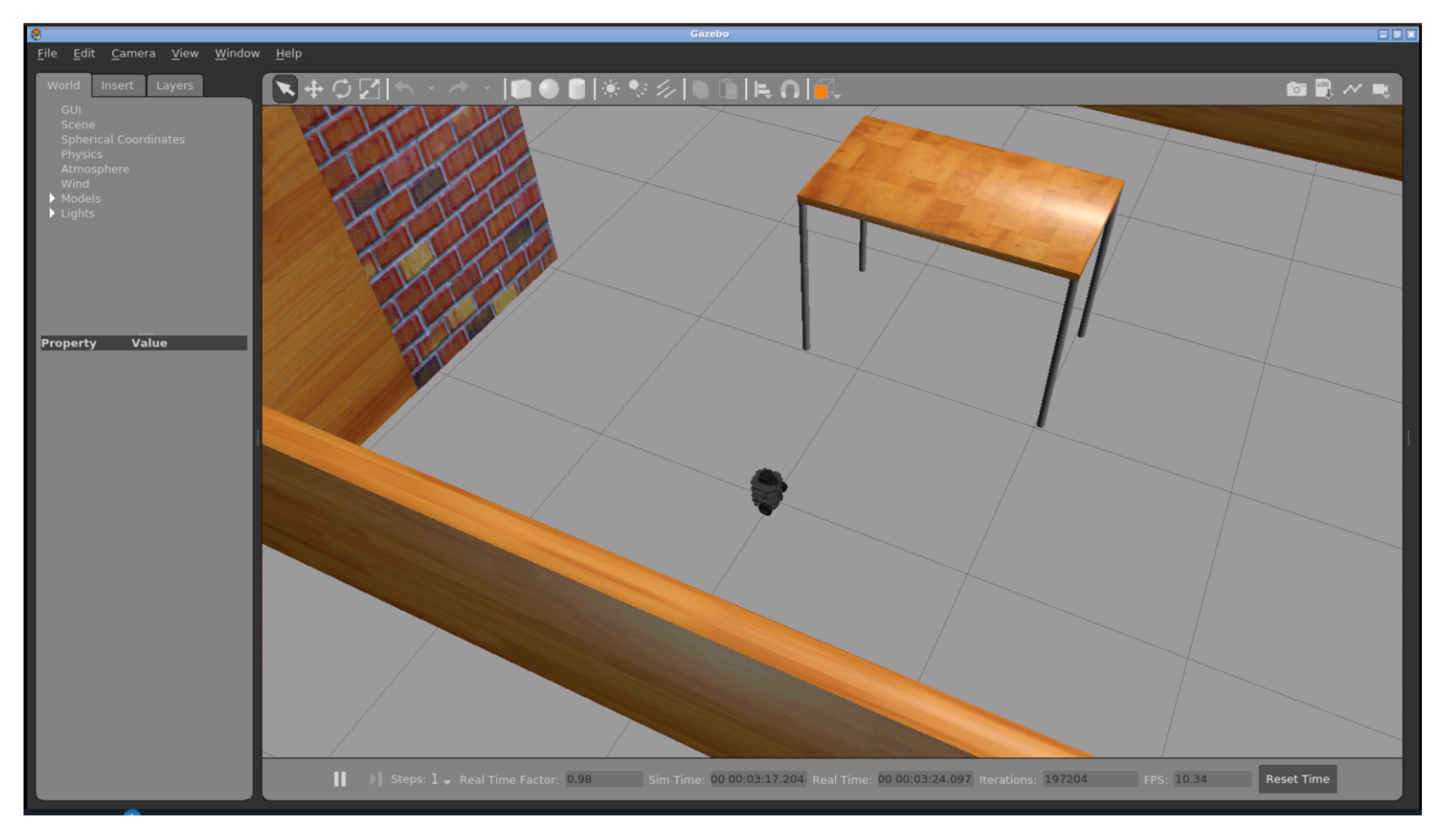
Task: Select the Scale mode tool
Action: tap(370, 89)
